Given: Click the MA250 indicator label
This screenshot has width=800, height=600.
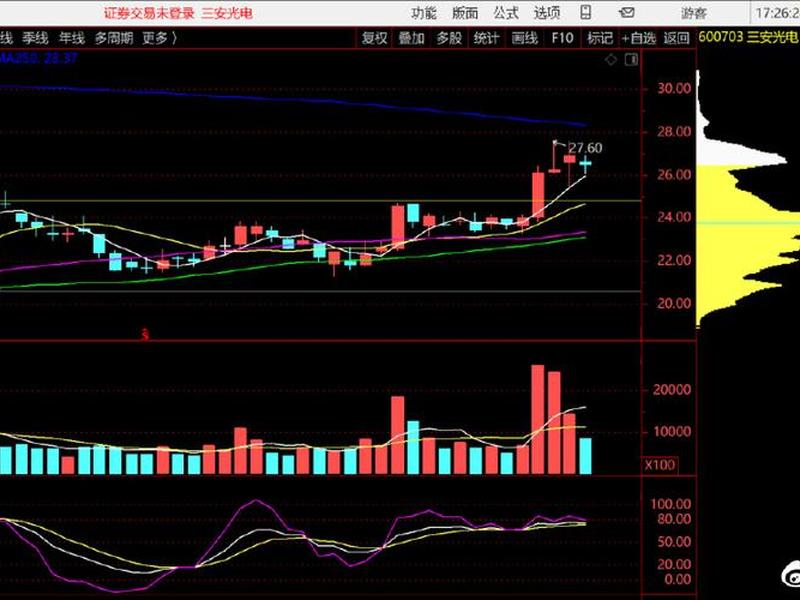Looking at the screenshot, I should (38, 58).
